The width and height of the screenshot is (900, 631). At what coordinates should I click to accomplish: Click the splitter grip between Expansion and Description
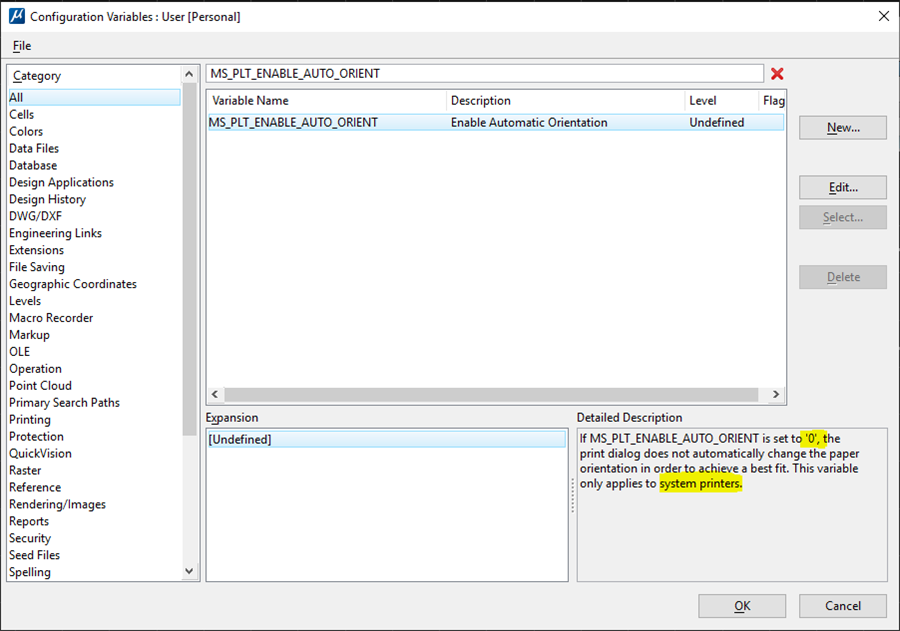[572, 496]
